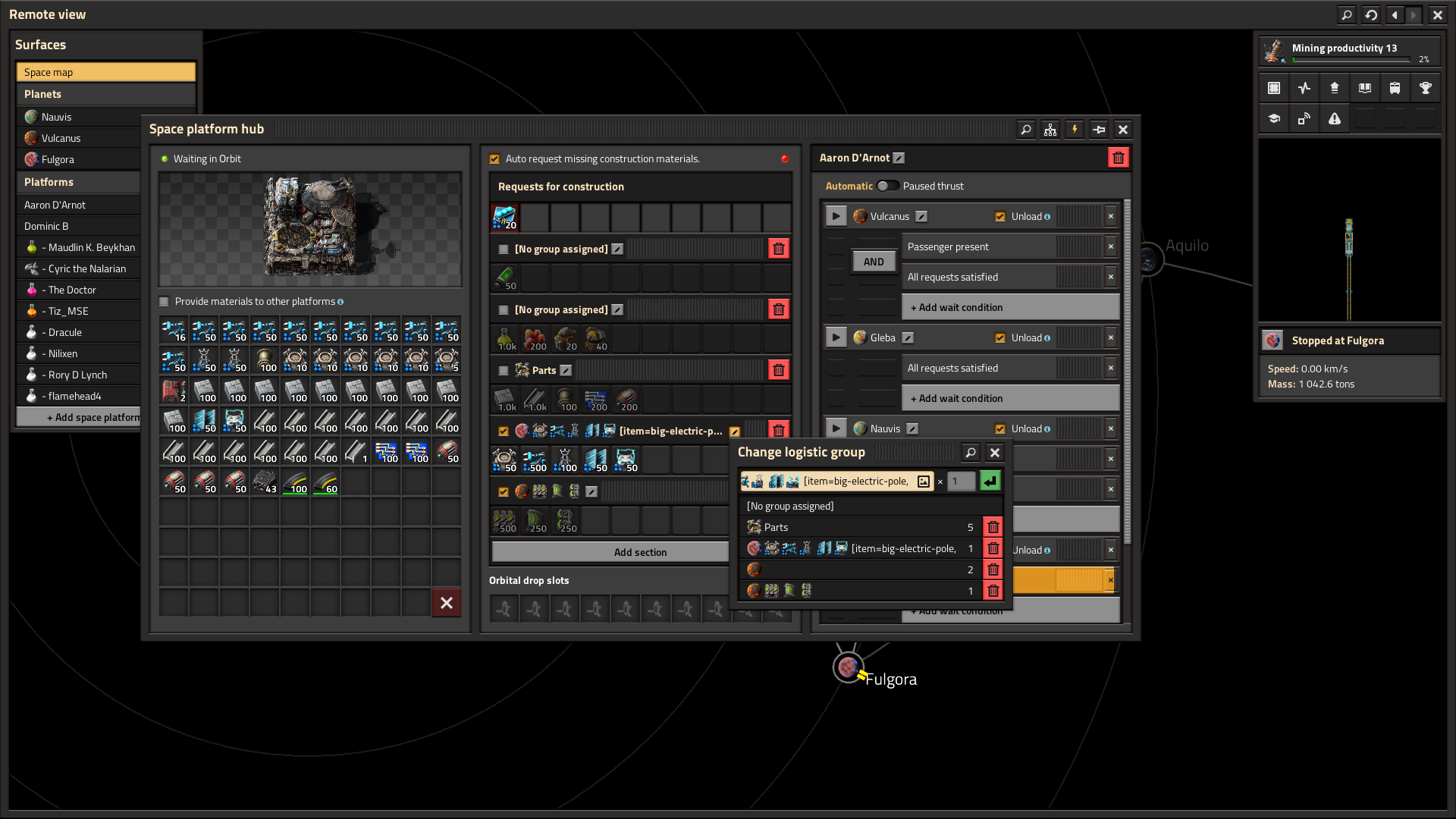Click the wire connection icon in hub header
The height and width of the screenshot is (819, 1456).
pos(1099,130)
